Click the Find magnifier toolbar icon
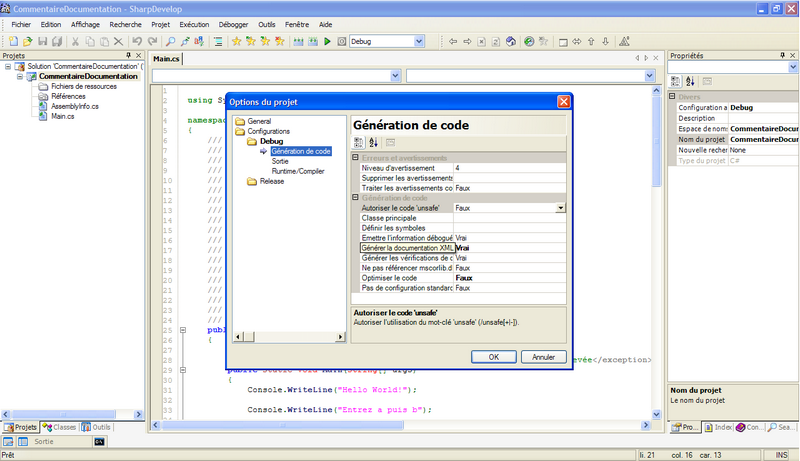This screenshot has width=800, height=461. (x=171, y=41)
